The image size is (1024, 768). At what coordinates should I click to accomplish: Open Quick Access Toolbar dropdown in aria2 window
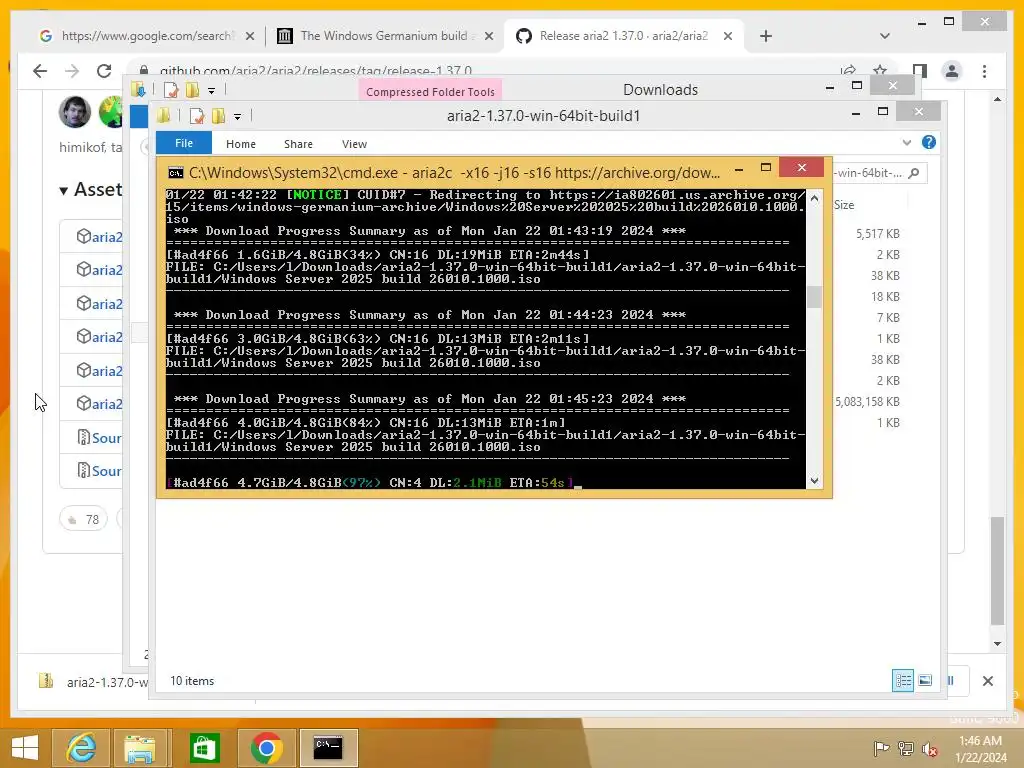point(237,117)
